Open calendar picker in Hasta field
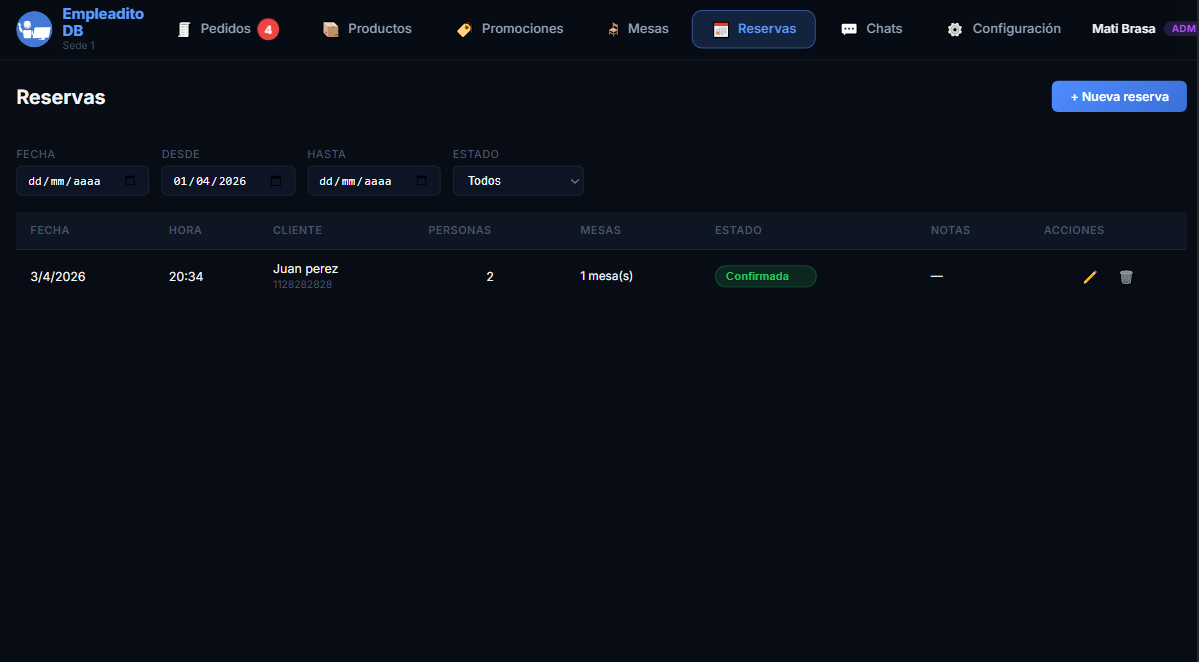The height and width of the screenshot is (662, 1199). (421, 181)
